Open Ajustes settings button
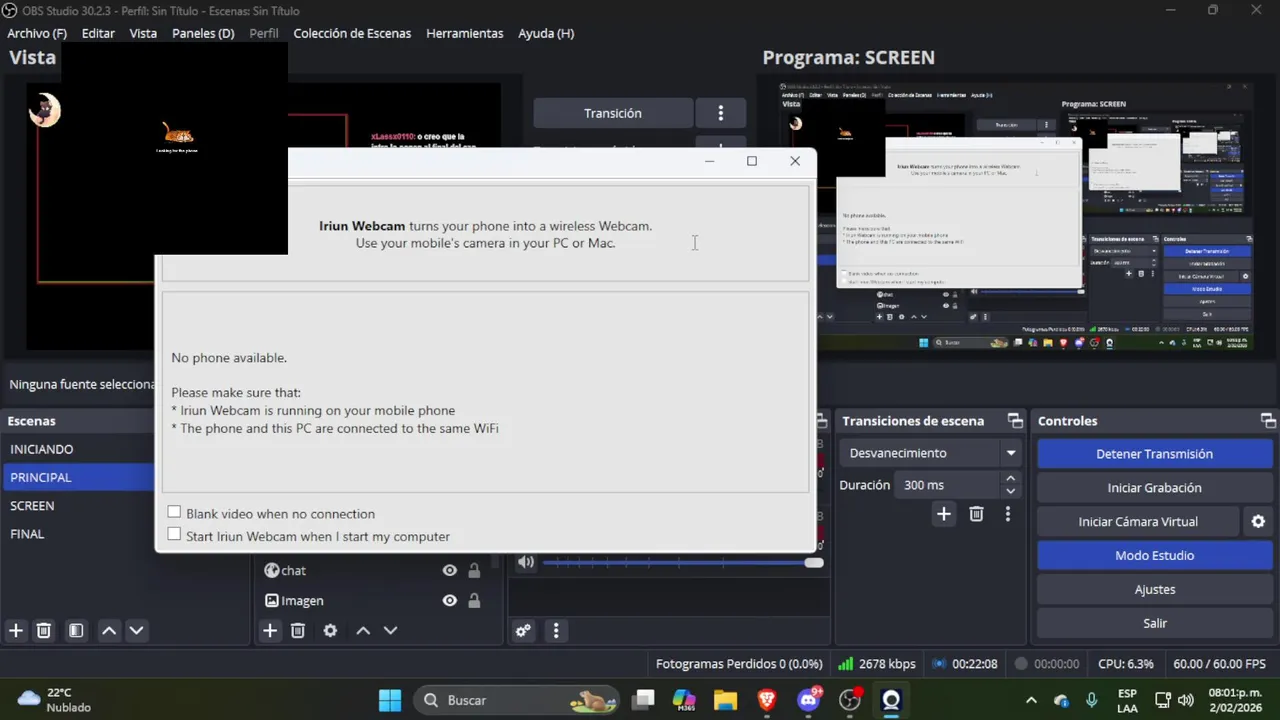The height and width of the screenshot is (720, 1280). tap(1154, 590)
